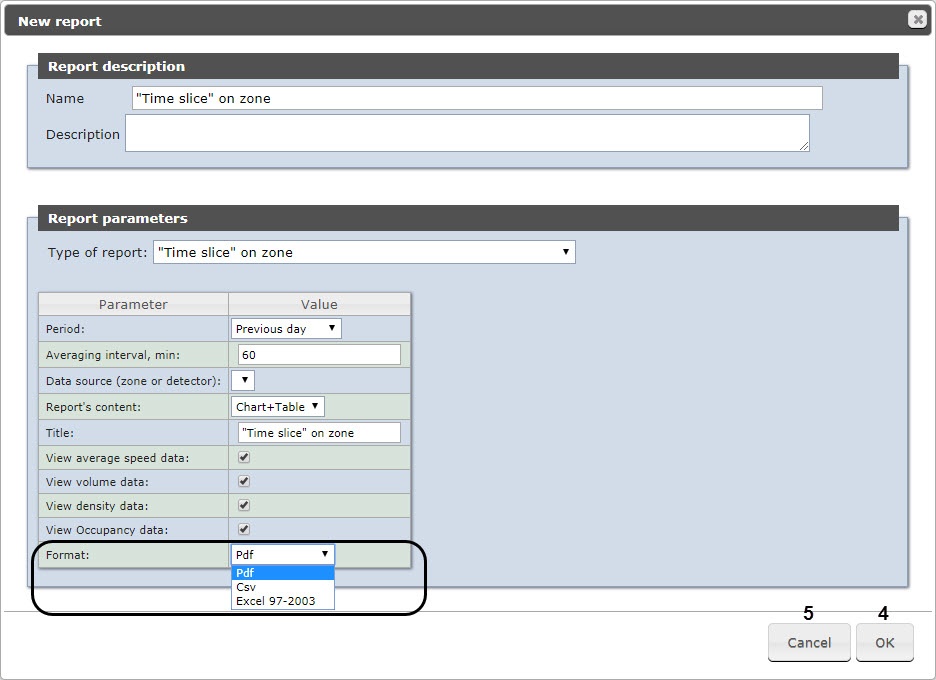
Task: Click the Title input field
Action: click(x=319, y=432)
